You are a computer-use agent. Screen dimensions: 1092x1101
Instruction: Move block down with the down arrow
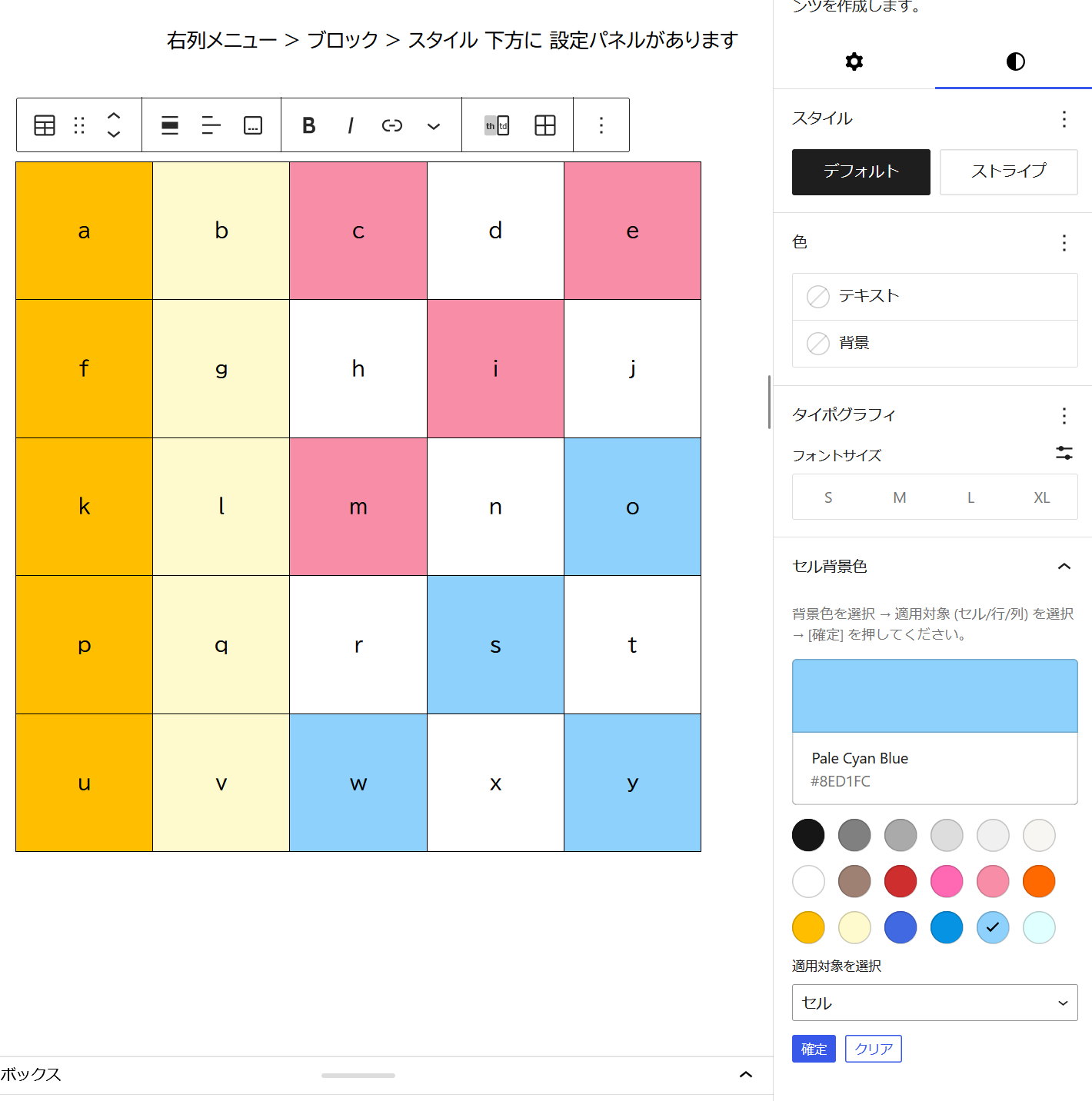click(114, 135)
